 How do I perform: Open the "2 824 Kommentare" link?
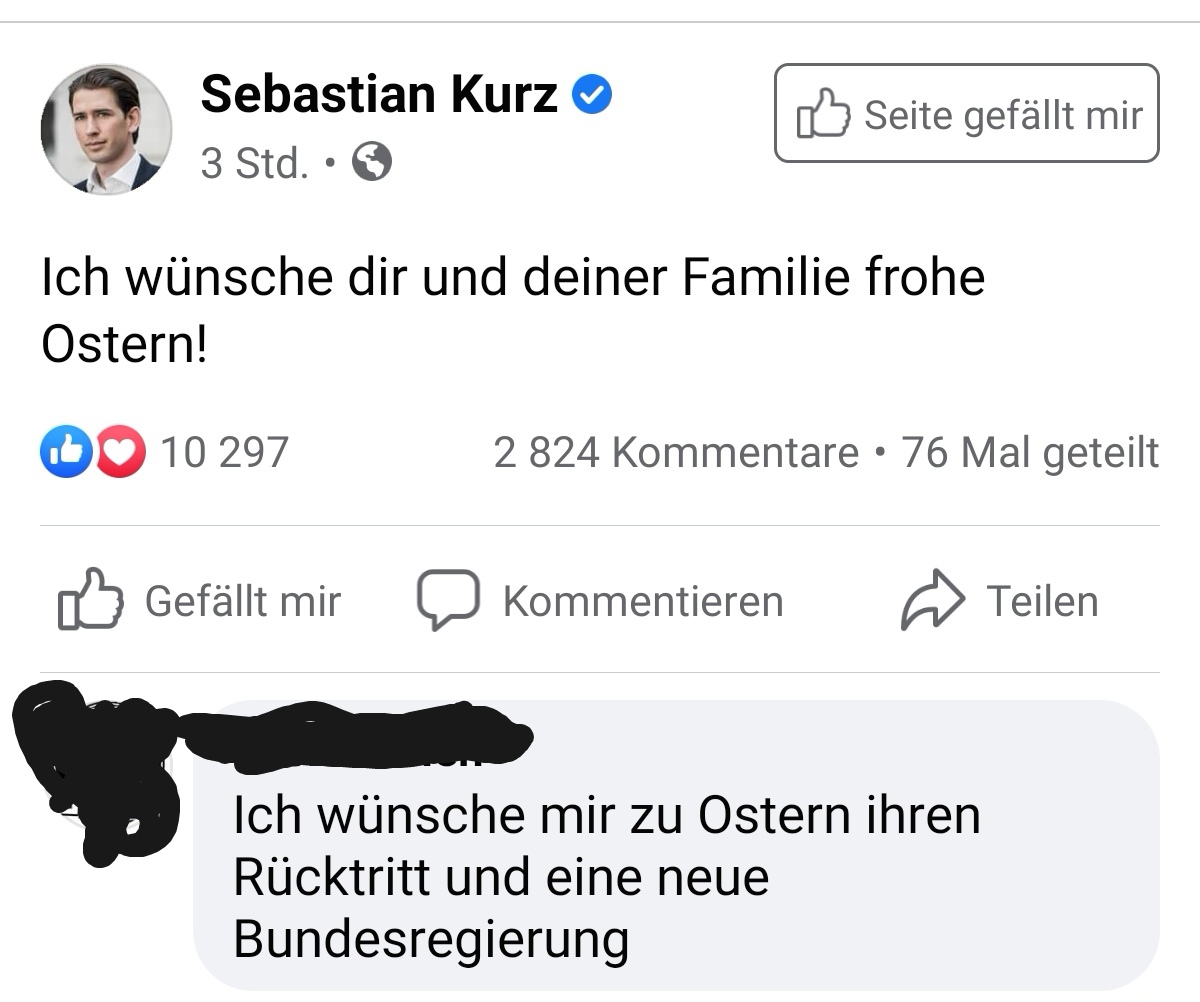pos(676,453)
